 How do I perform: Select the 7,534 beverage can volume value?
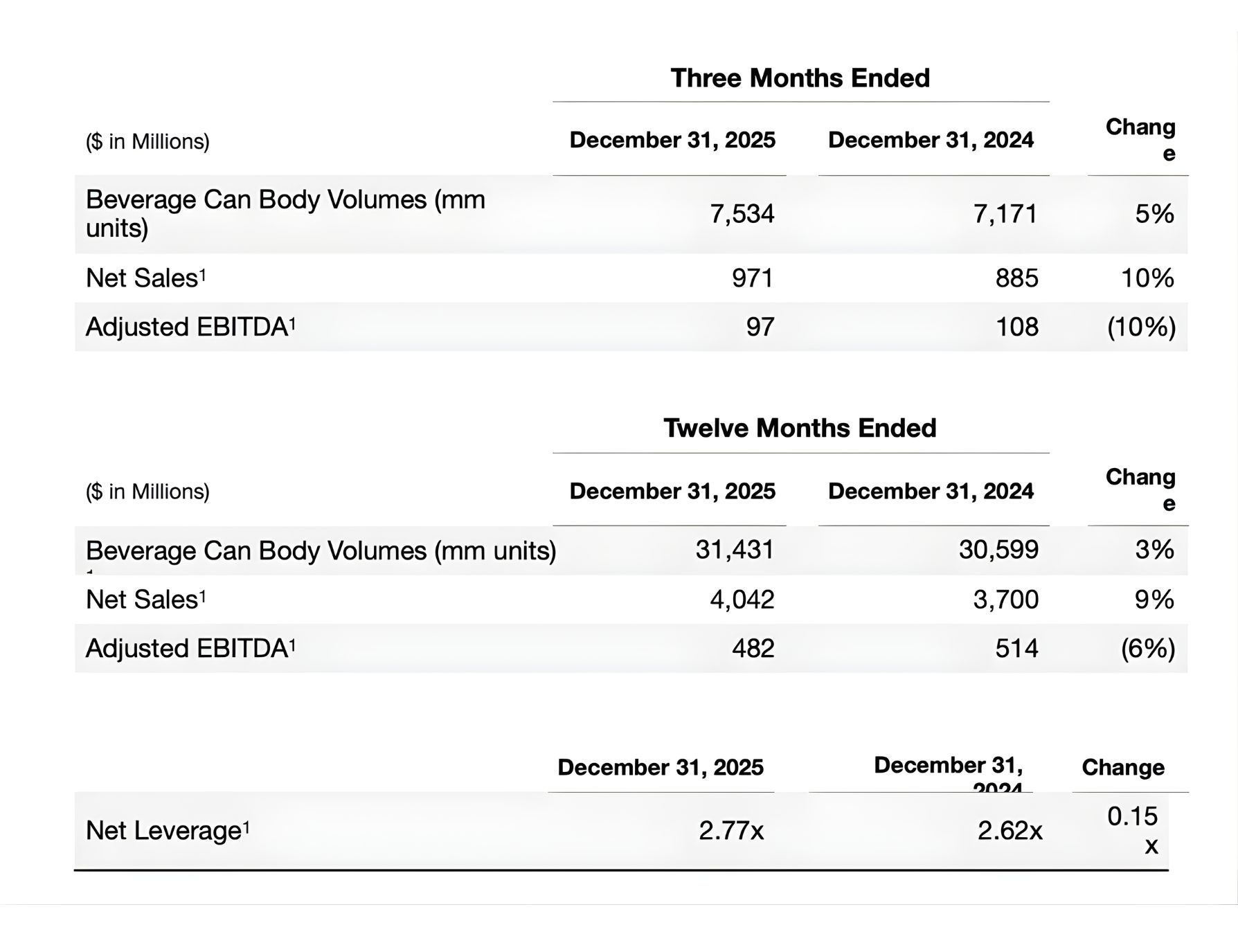point(742,214)
